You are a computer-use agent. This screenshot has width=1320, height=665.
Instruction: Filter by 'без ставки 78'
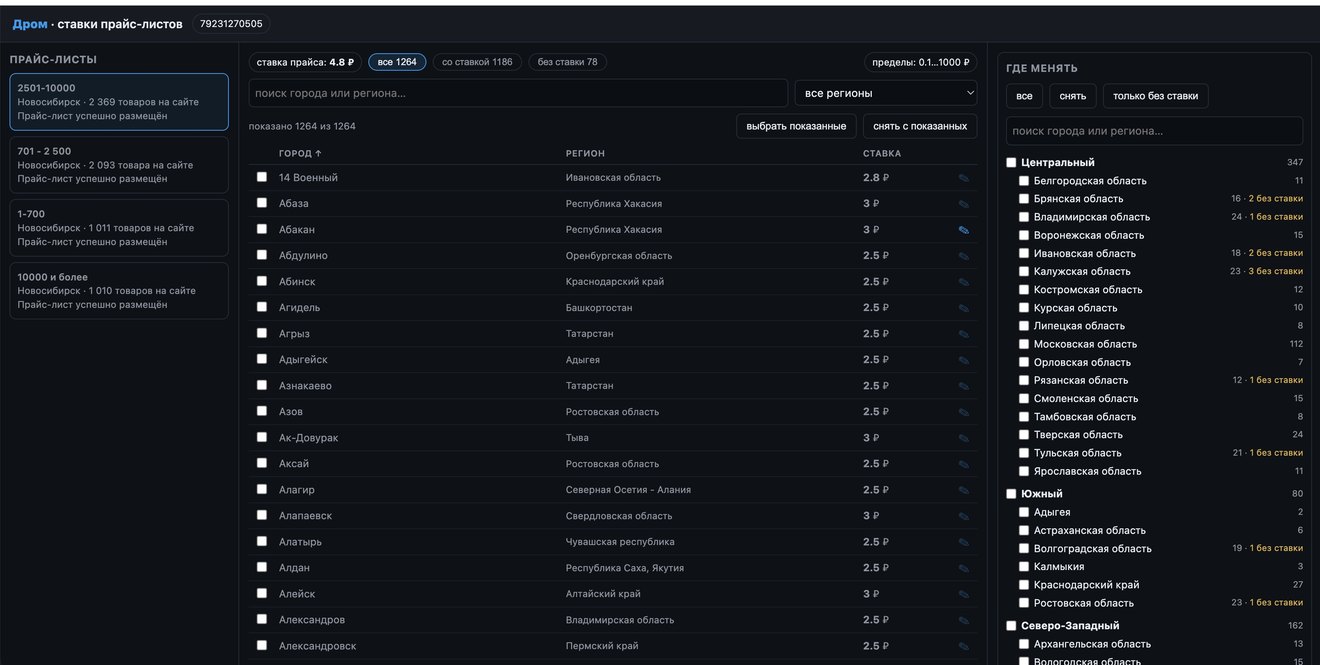click(567, 62)
